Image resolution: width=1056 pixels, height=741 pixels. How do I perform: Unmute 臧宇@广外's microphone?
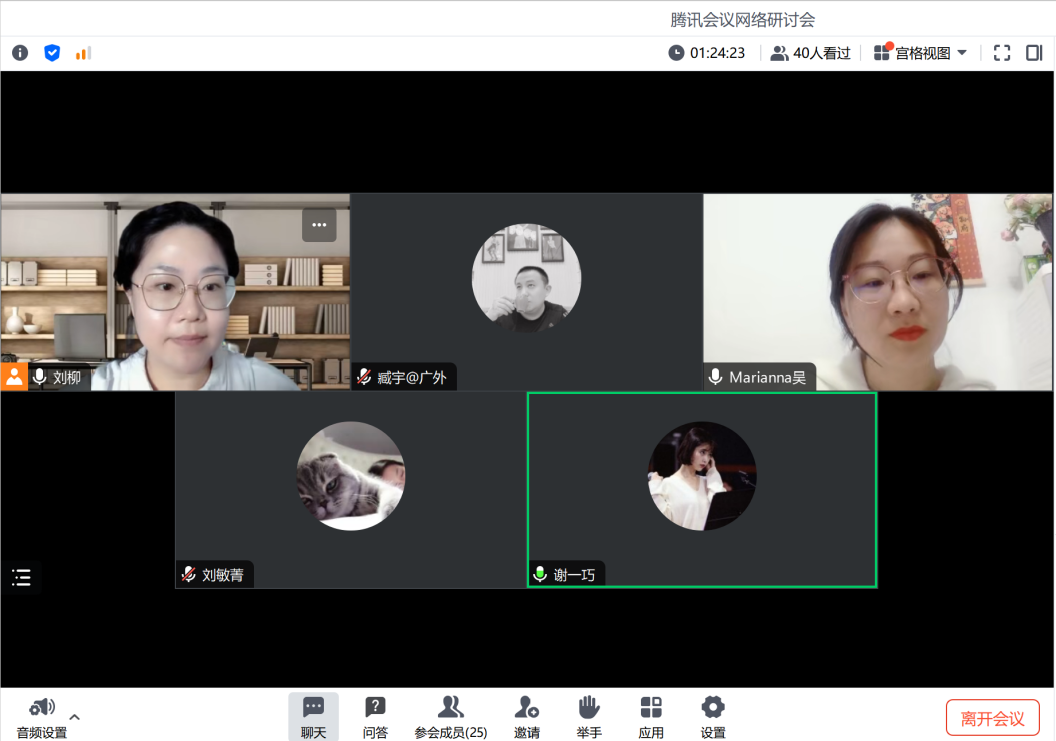[x=363, y=377]
